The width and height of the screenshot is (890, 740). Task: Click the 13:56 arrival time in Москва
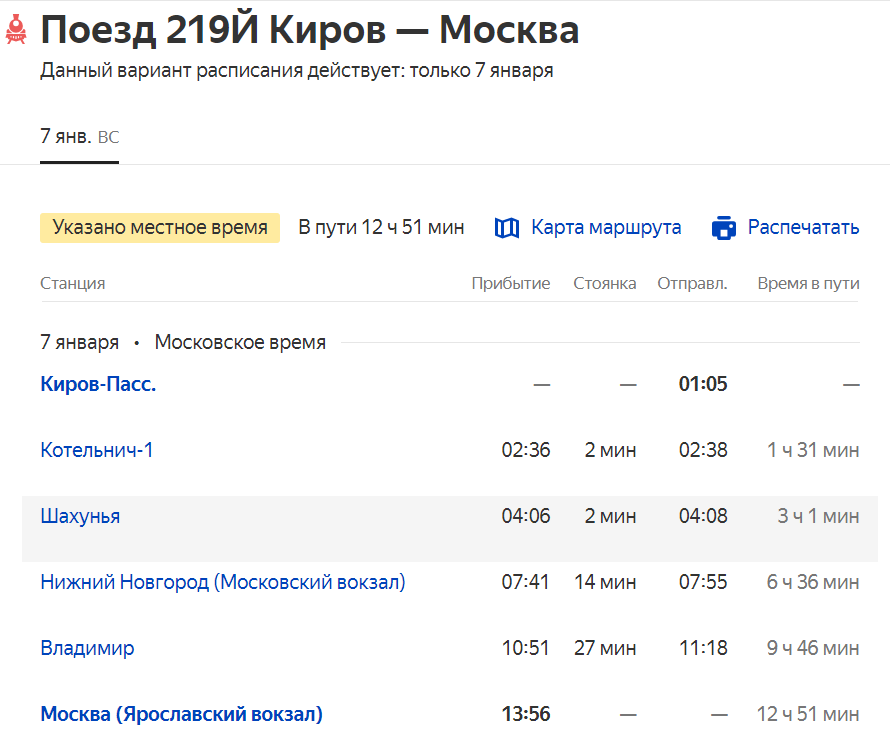526,714
